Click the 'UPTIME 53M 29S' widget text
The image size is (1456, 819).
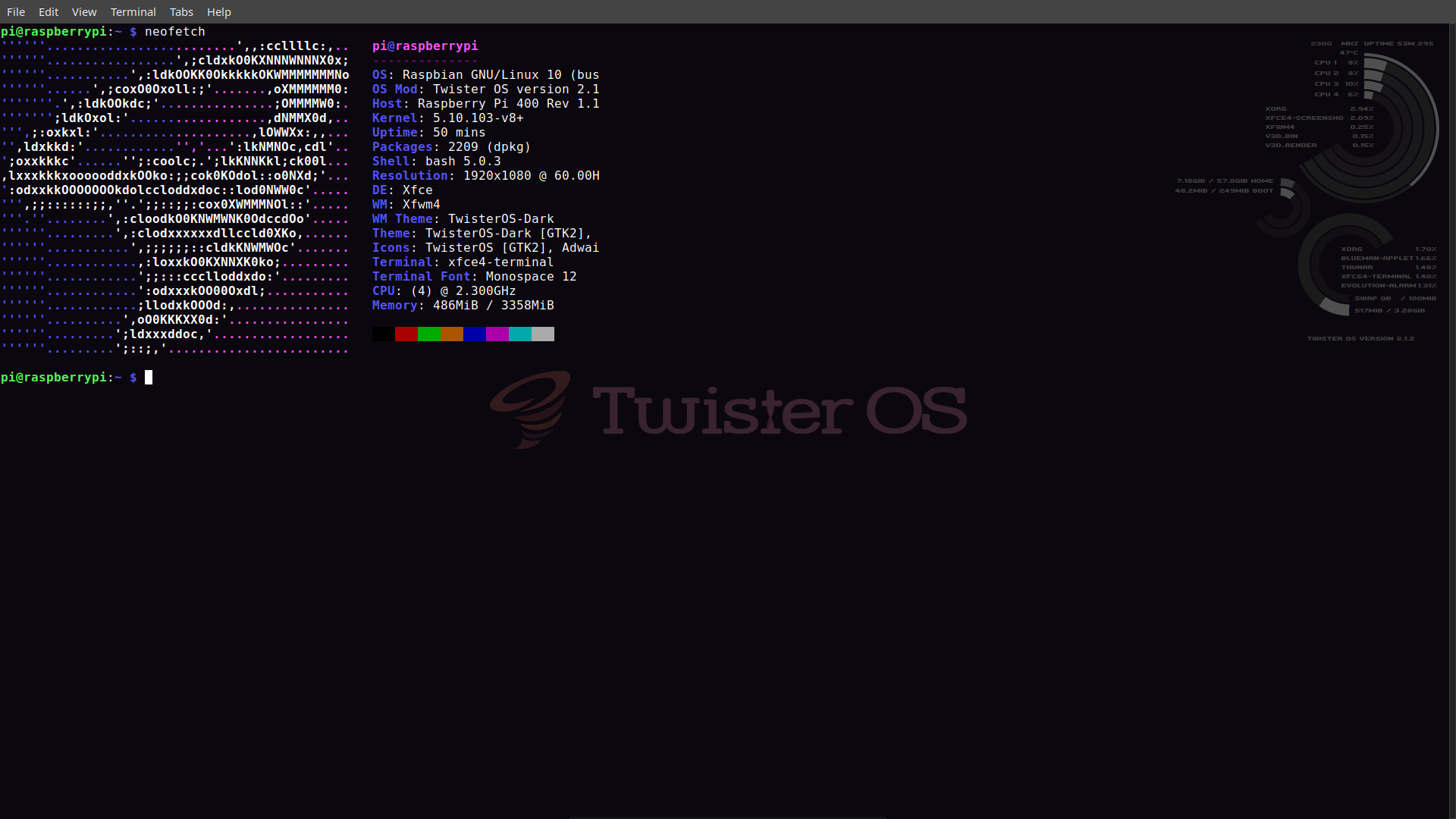(1398, 44)
